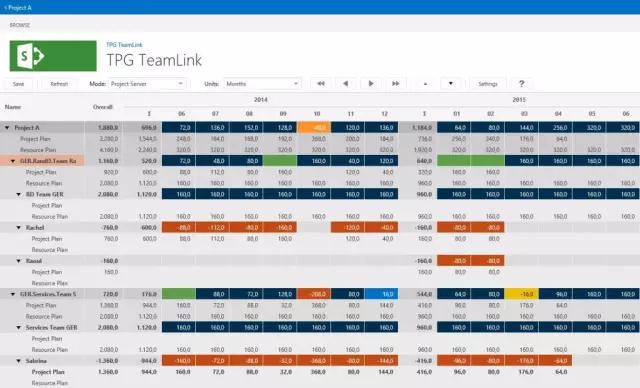Open the Mode dropdown showing Project Server

147,84
